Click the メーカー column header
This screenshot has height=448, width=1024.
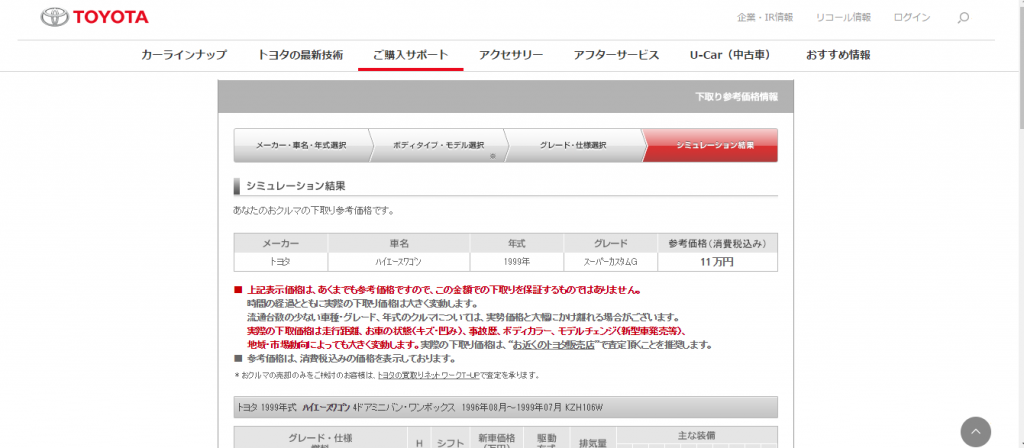[281, 243]
